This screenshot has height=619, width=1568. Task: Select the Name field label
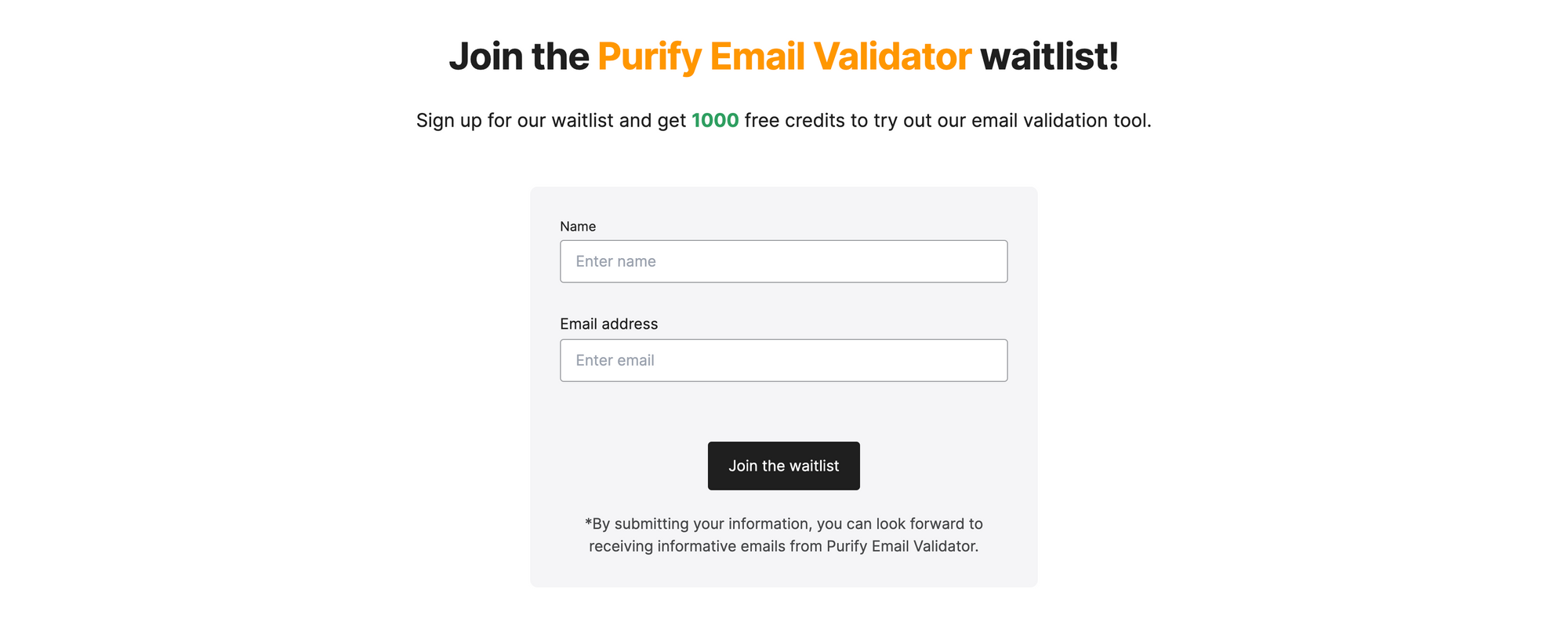pyautogui.click(x=577, y=226)
